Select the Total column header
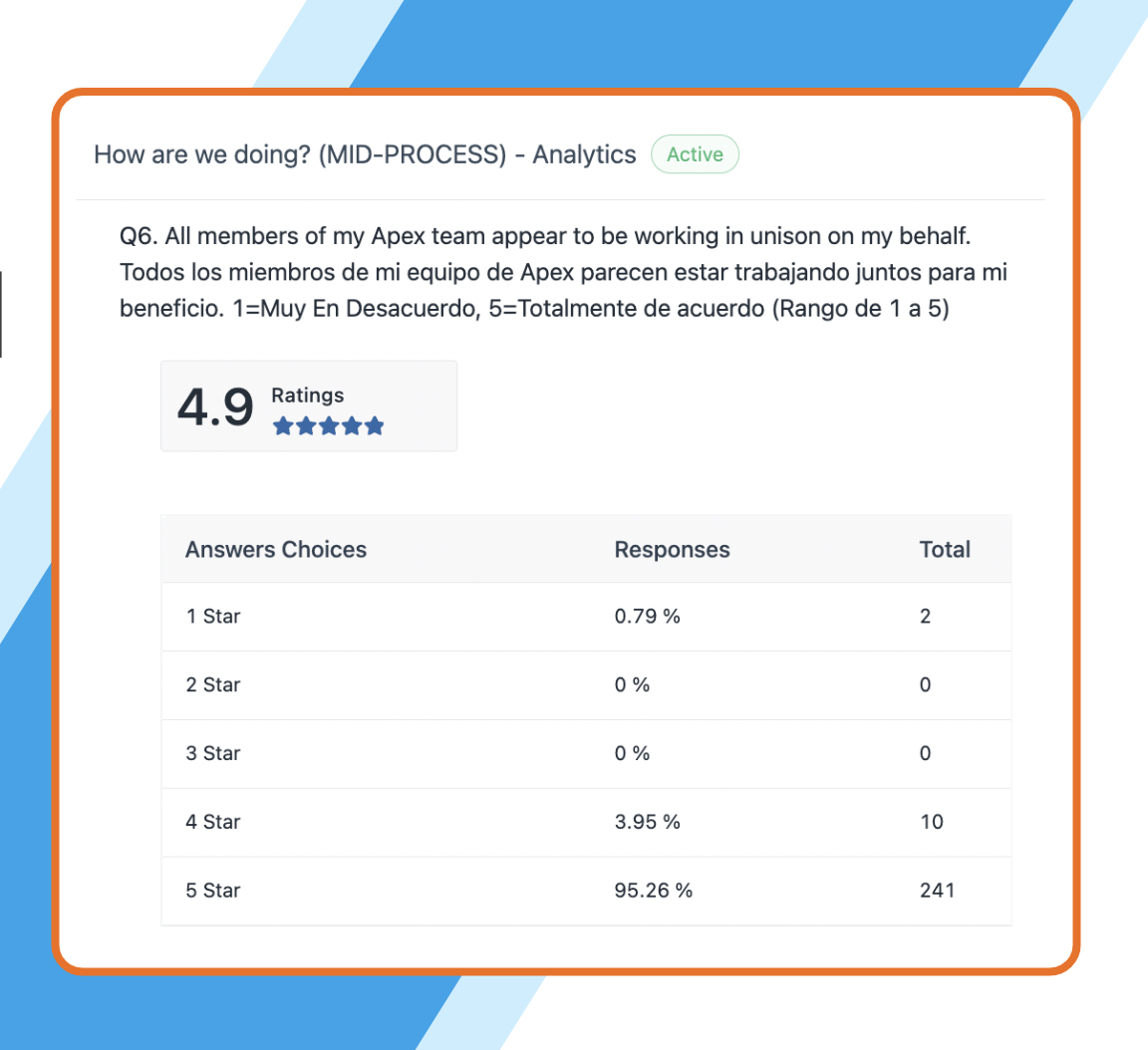 pyautogui.click(x=945, y=550)
